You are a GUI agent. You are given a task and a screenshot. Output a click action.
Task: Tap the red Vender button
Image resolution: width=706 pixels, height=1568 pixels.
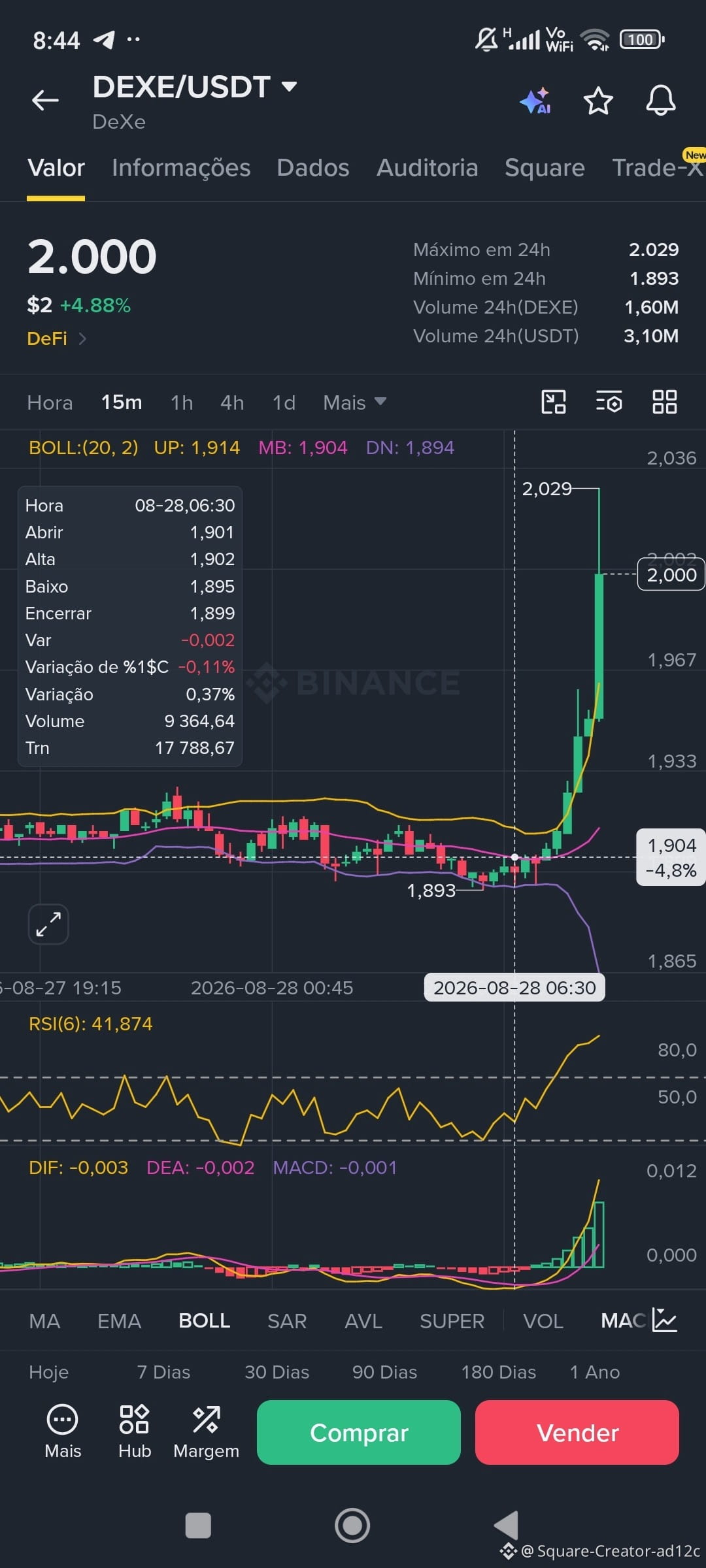click(577, 1433)
